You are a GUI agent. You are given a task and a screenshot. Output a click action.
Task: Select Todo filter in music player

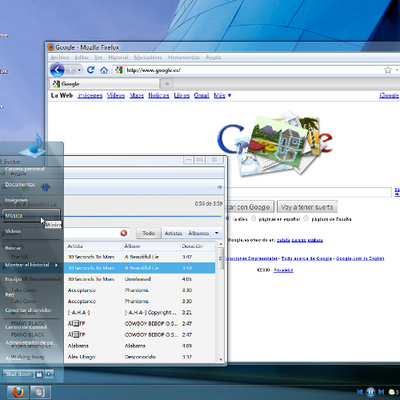149,233
